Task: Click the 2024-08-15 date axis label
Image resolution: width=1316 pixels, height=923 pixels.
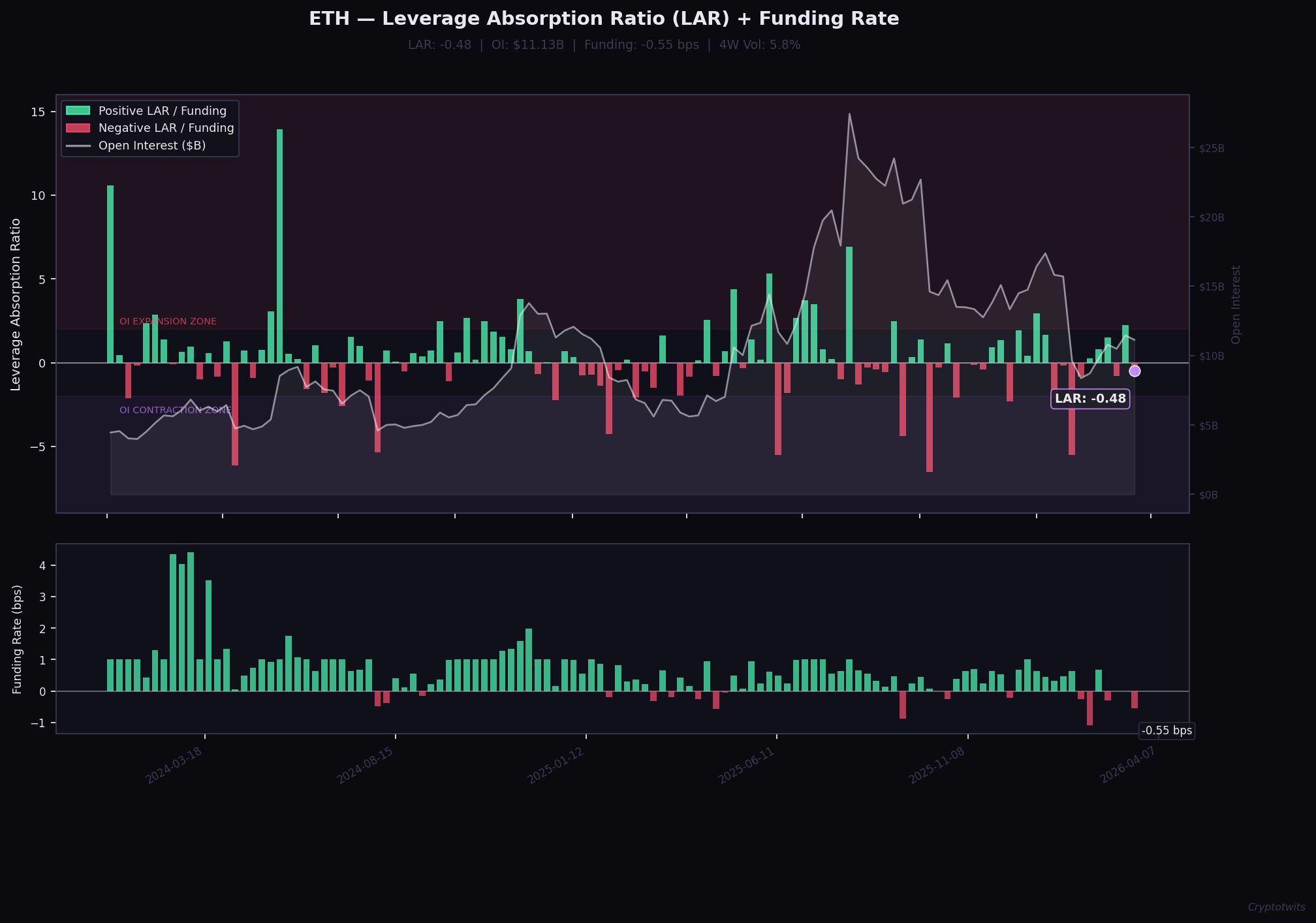Action: click(x=365, y=765)
